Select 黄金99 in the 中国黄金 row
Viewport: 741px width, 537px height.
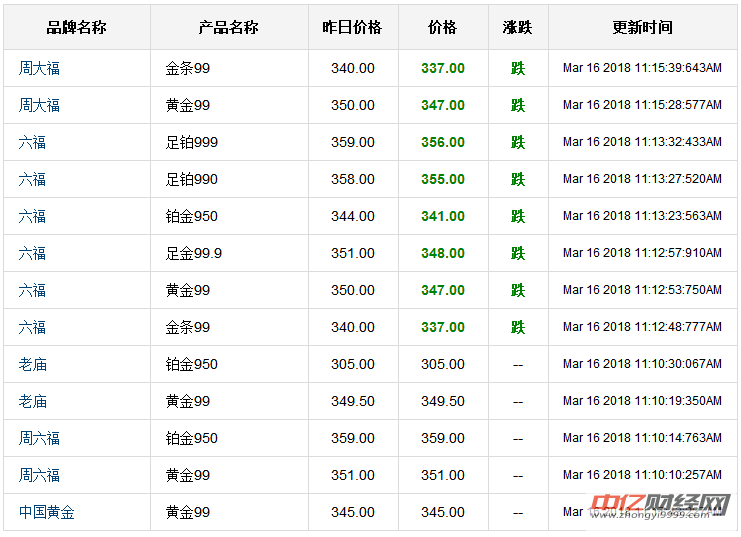click(188, 512)
